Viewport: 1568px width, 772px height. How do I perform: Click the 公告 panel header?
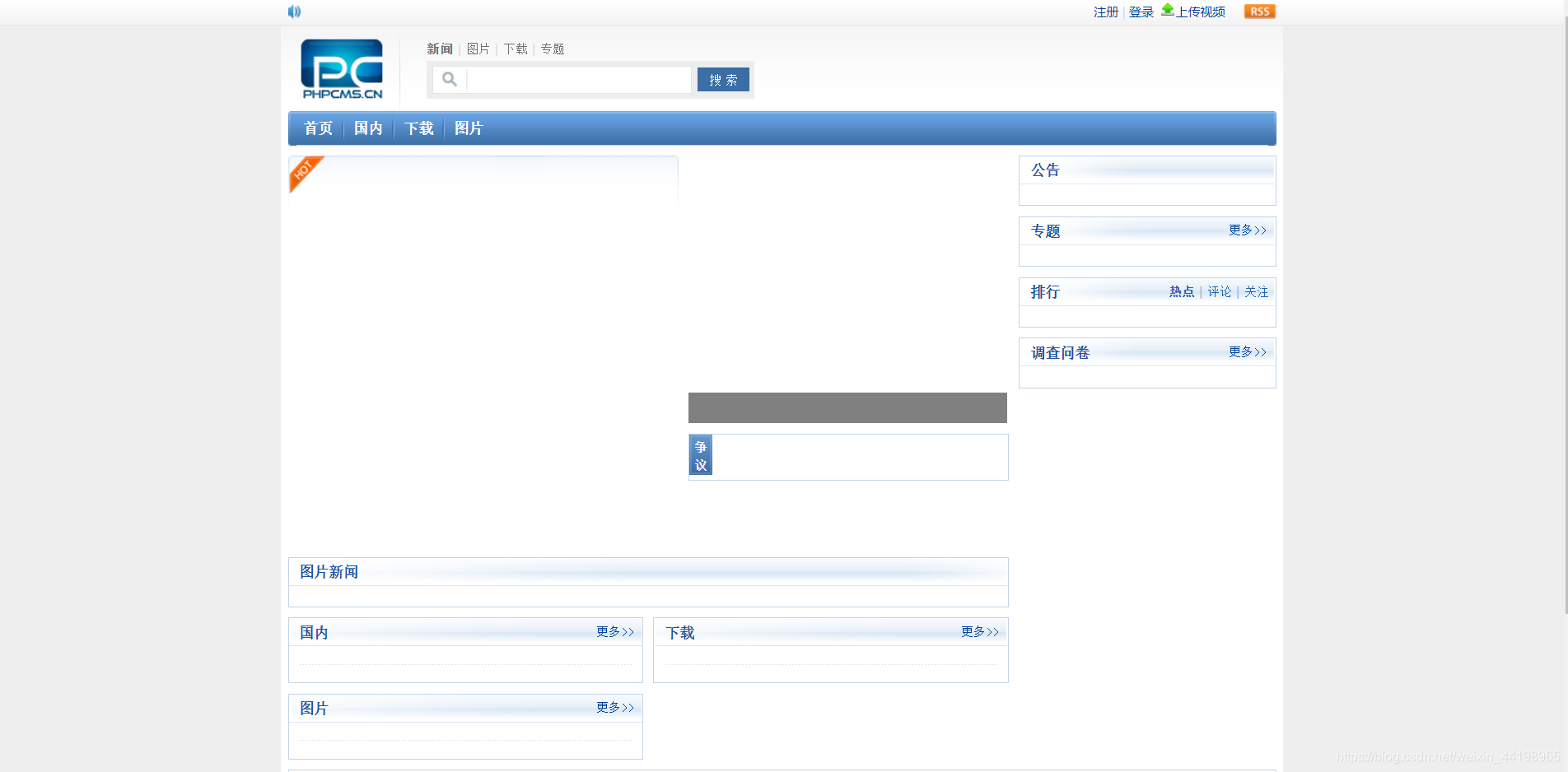[1044, 170]
